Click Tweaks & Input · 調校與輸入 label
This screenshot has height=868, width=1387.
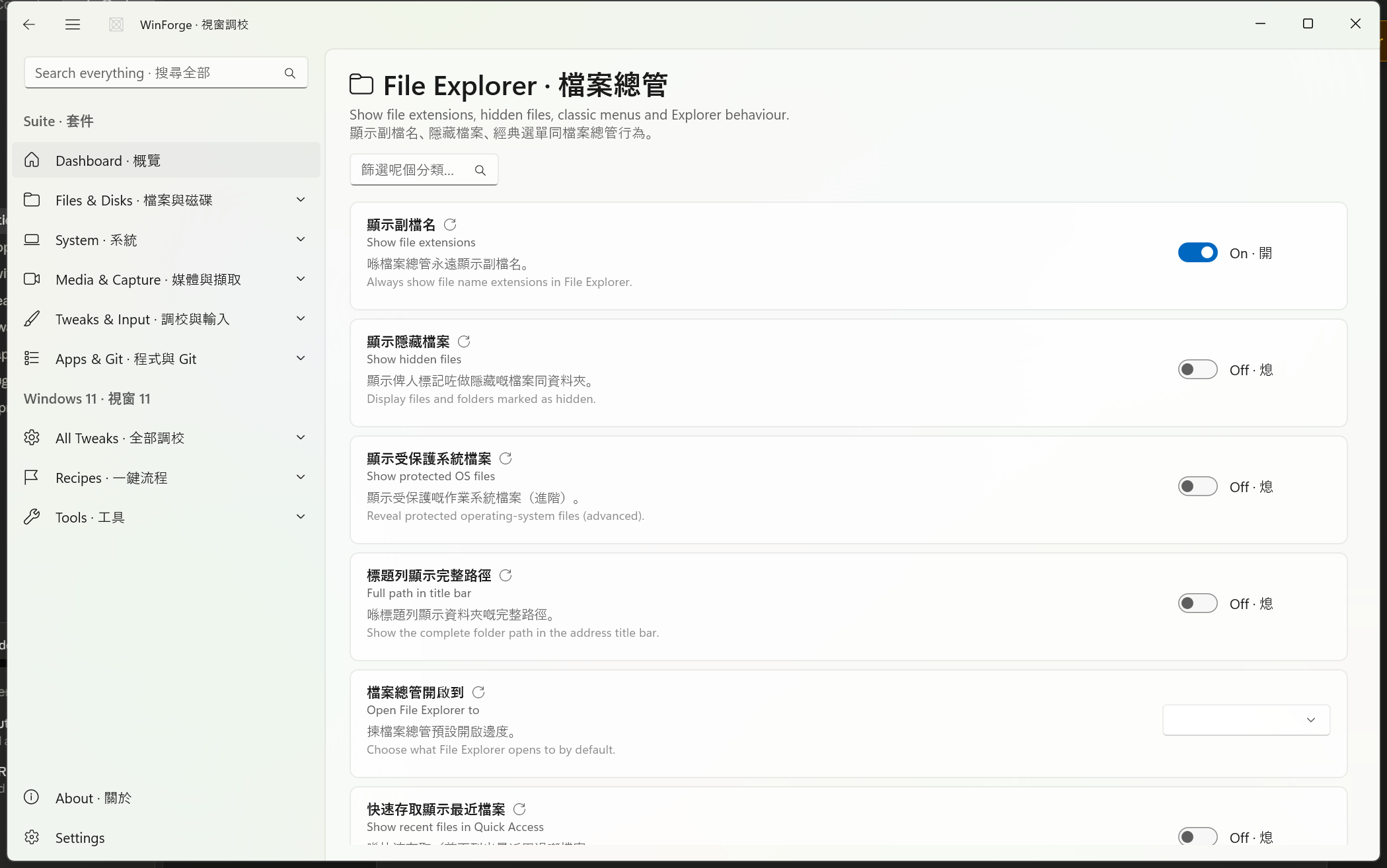[x=143, y=319]
